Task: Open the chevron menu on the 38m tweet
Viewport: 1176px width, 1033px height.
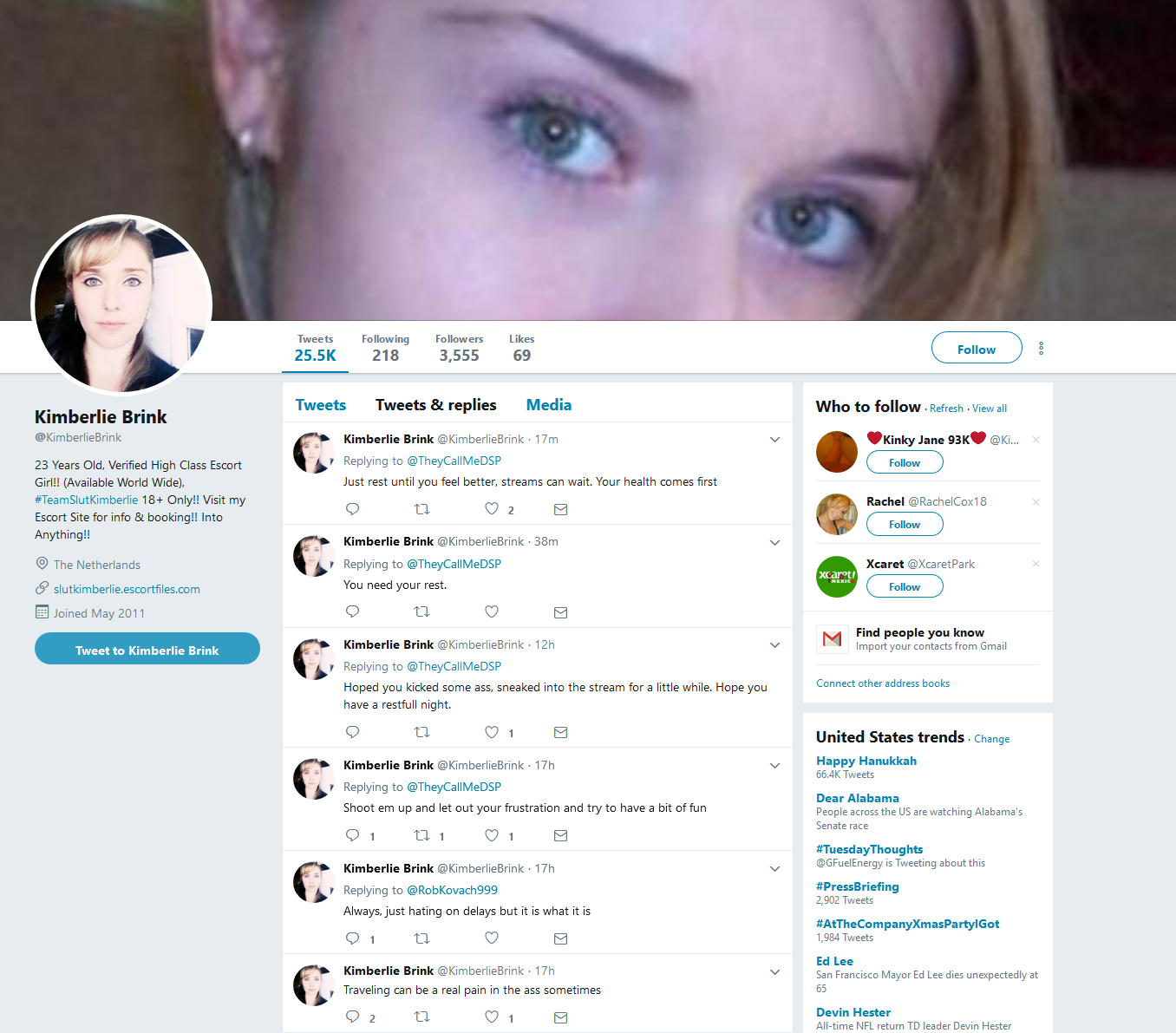Action: (774, 543)
